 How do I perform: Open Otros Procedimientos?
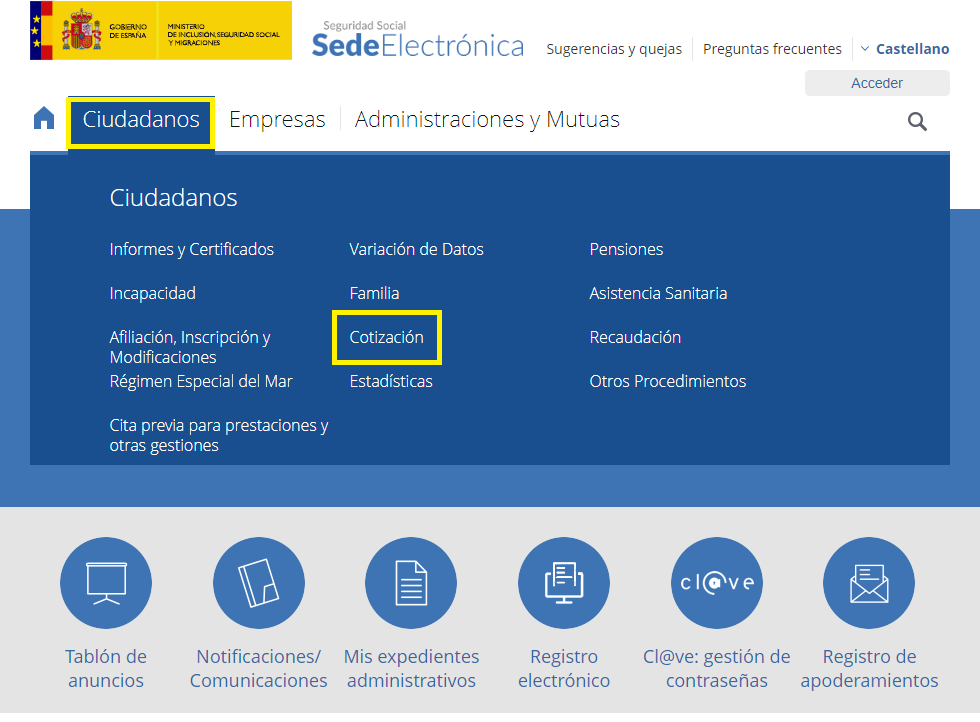click(x=668, y=381)
